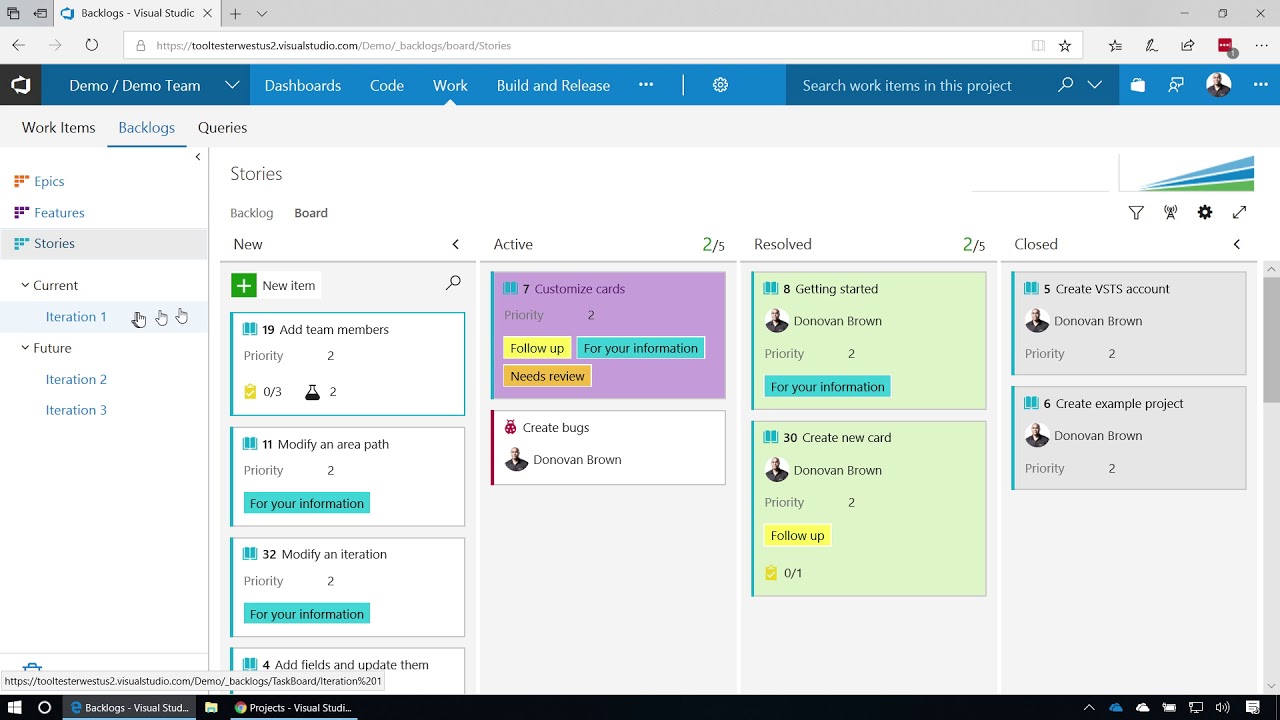Click the Needs review tag on Customize cards

(547, 376)
